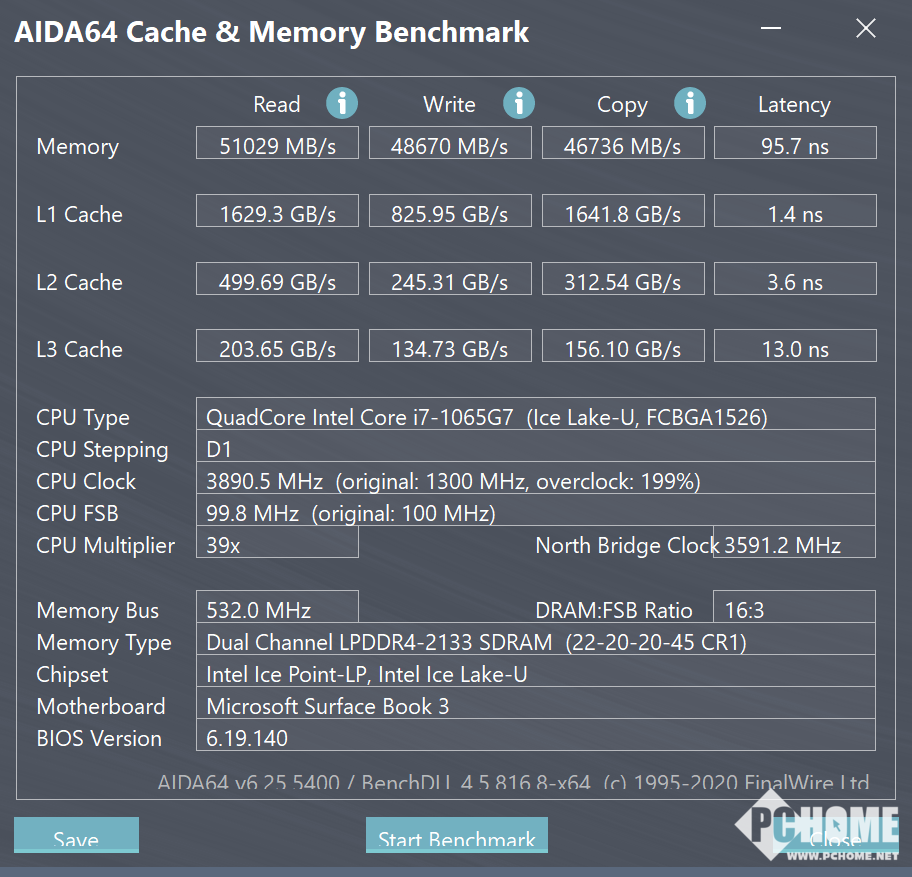
Task: Select the Memory Write 48670 MB/s field
Action: pos(450,142)
